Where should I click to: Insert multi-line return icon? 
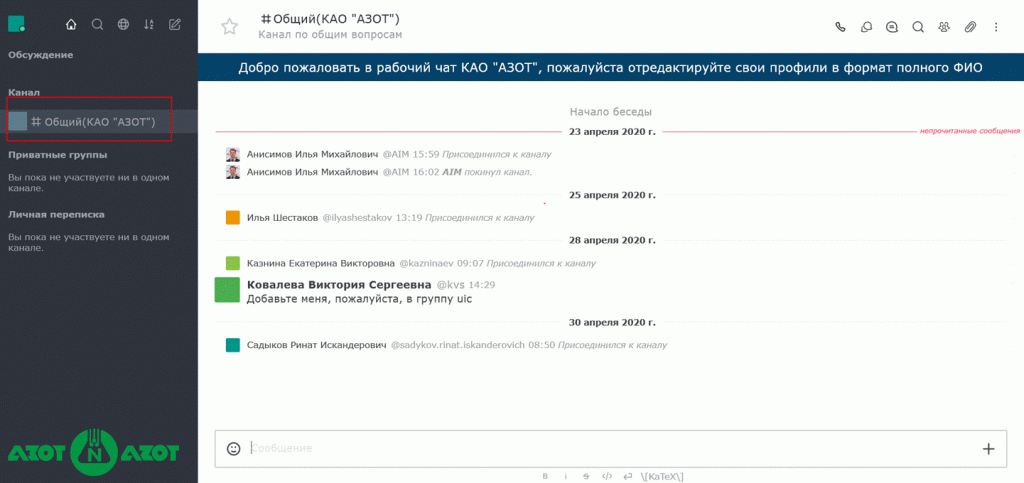(x=627, y=476)
